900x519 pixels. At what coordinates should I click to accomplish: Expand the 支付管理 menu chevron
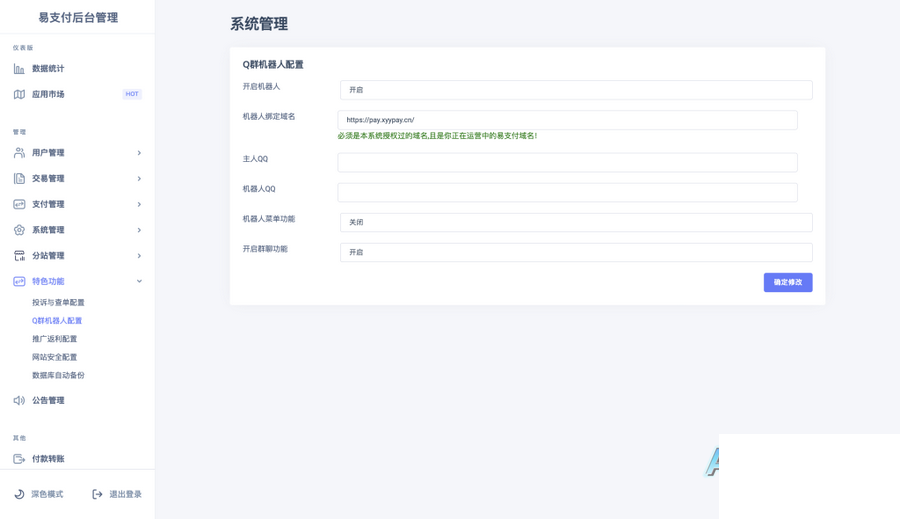(139, 204)
